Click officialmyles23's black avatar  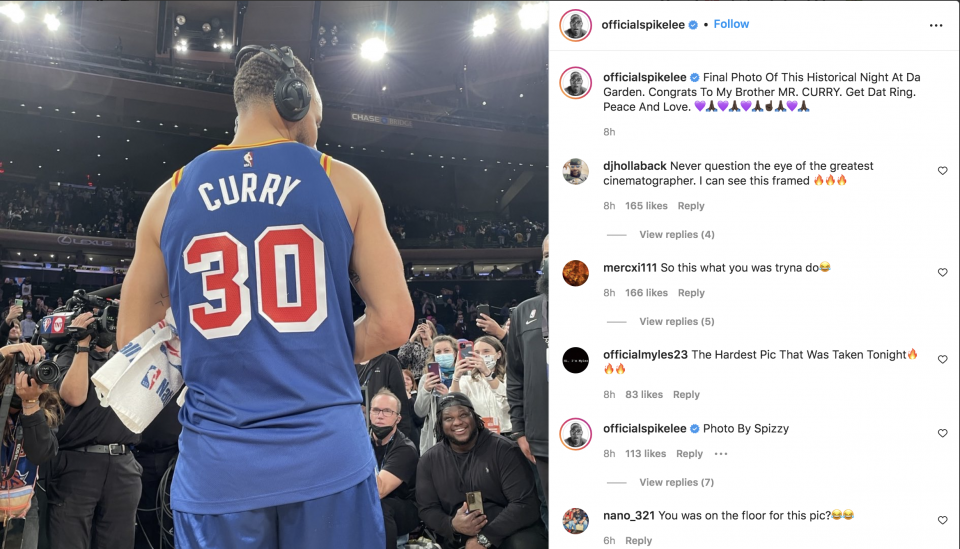pos(576,360)
